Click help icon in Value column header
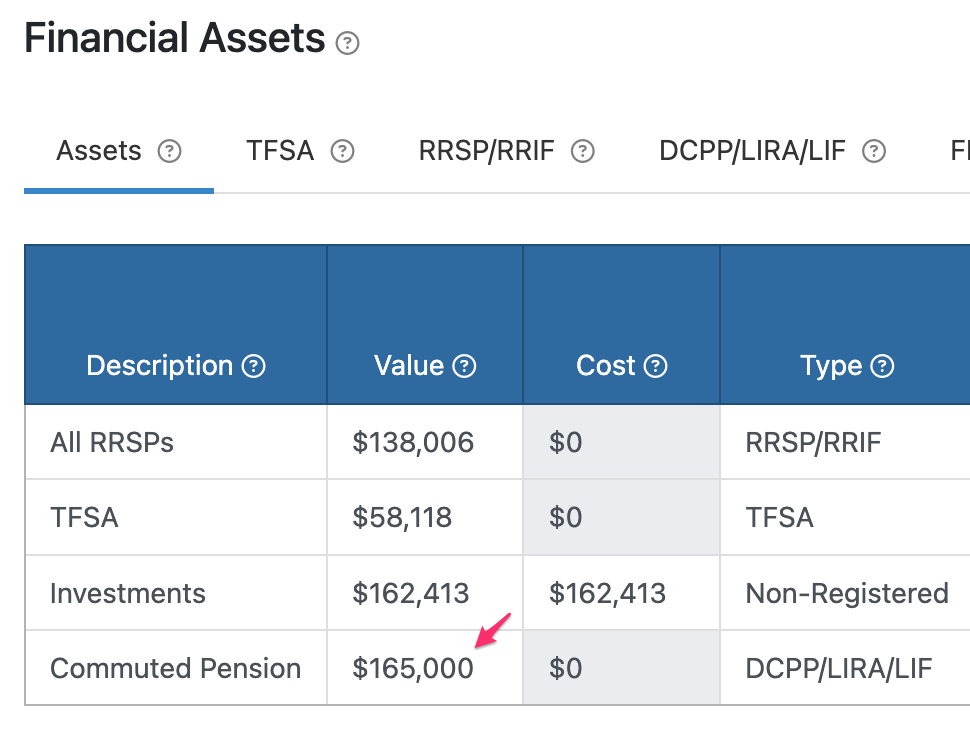The width and height of the screenshot is (970, 748). (464, 367)
